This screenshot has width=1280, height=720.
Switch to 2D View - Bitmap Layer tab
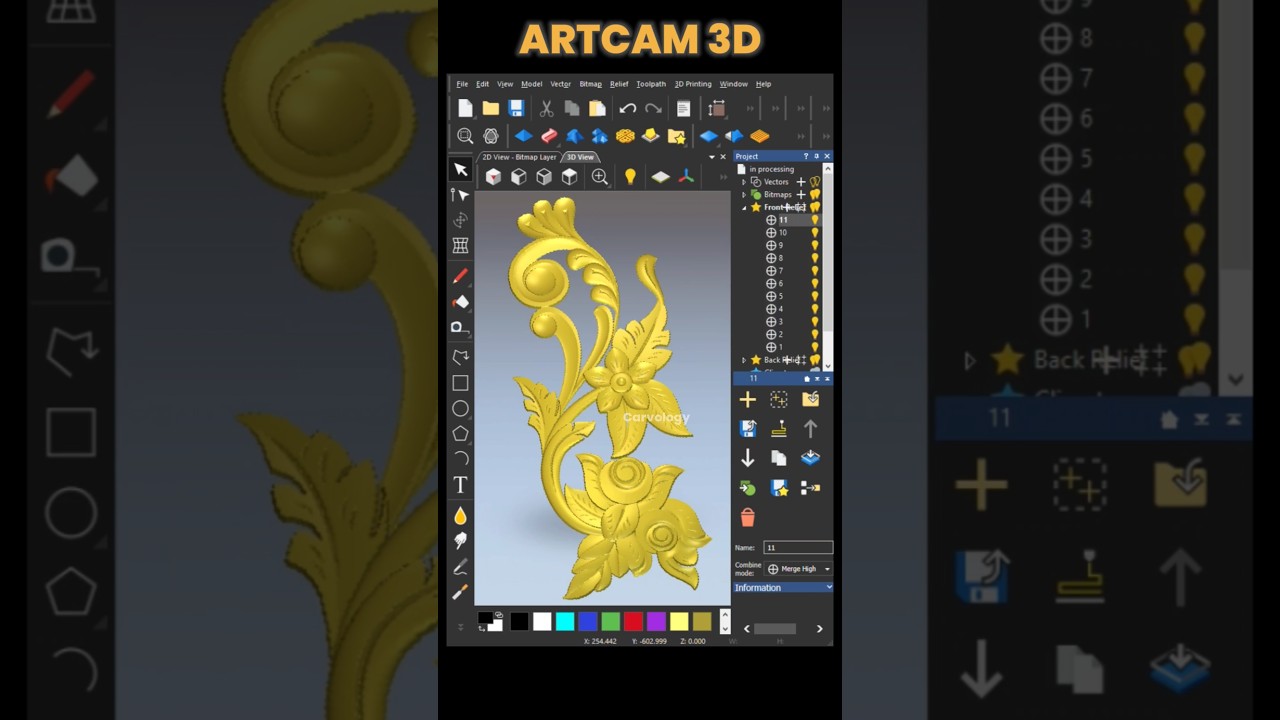pyautogui.click(x=519, y=157)
